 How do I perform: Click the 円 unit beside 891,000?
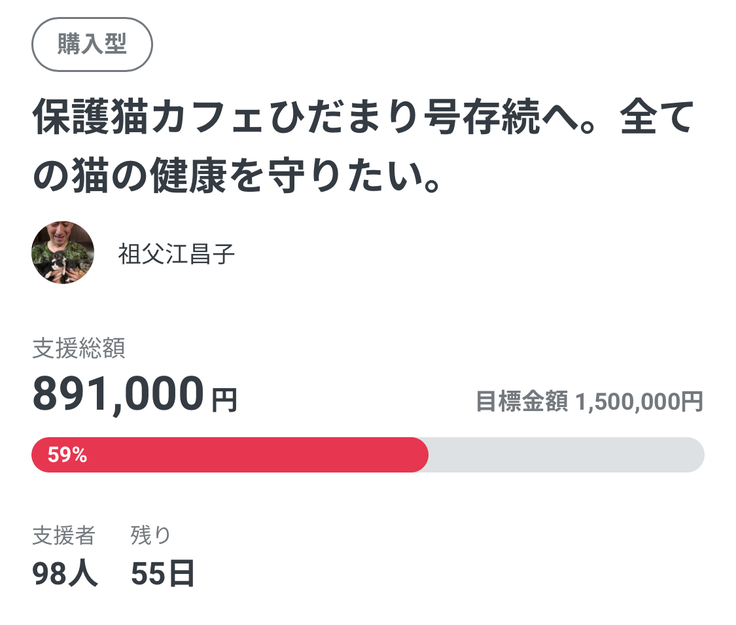click(x=224, y=399)
